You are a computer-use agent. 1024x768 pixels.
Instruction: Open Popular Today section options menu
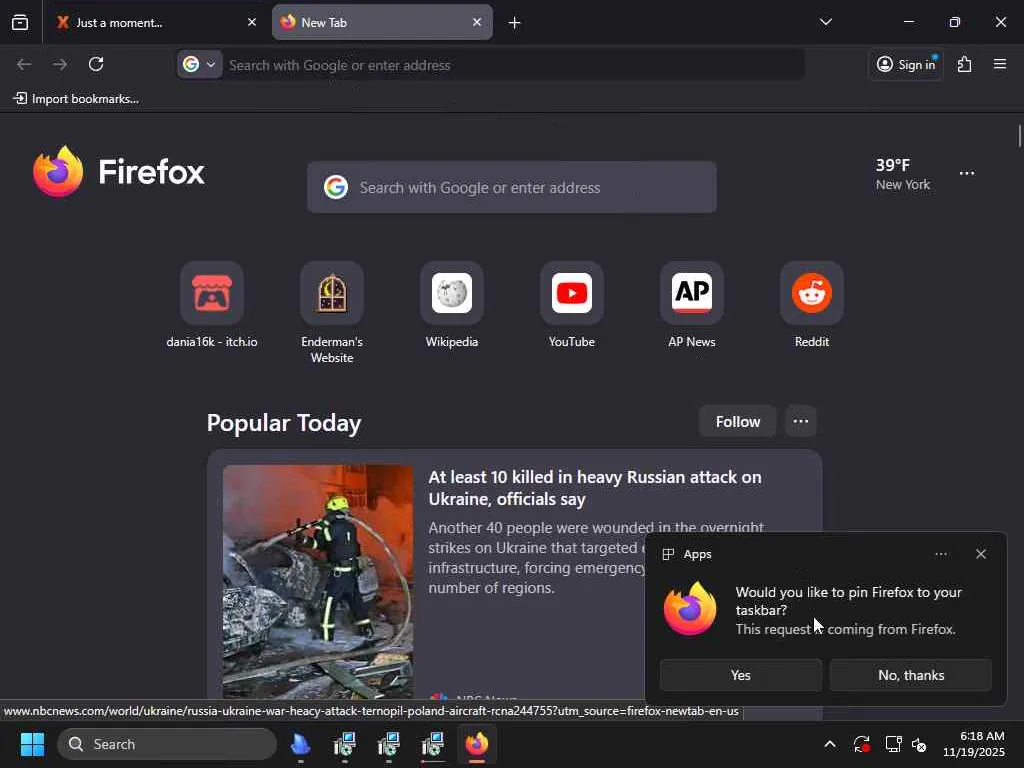(801, 421)
